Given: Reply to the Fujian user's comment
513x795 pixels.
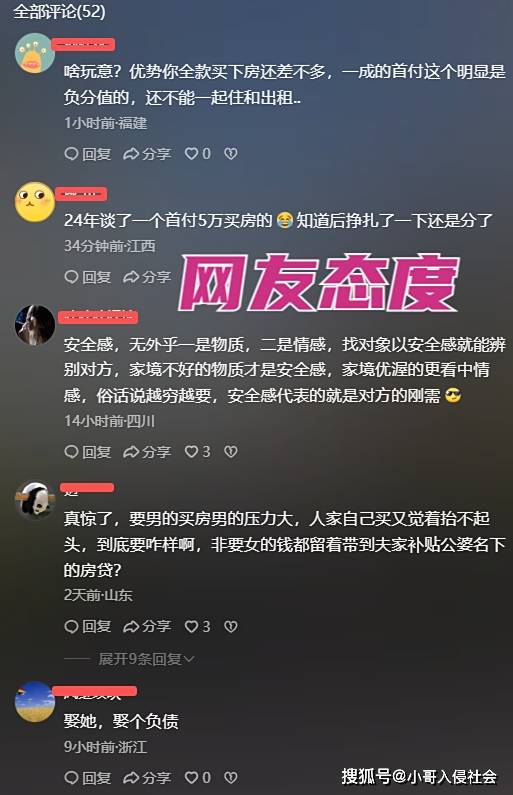Looking at the screenshot, I should click(88, 154).
